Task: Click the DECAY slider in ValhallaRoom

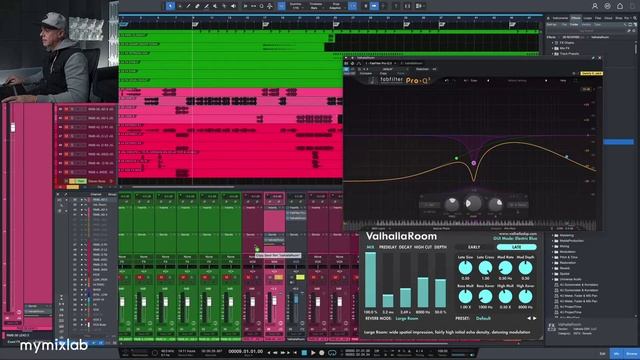Action: click(x=405, y=280)
